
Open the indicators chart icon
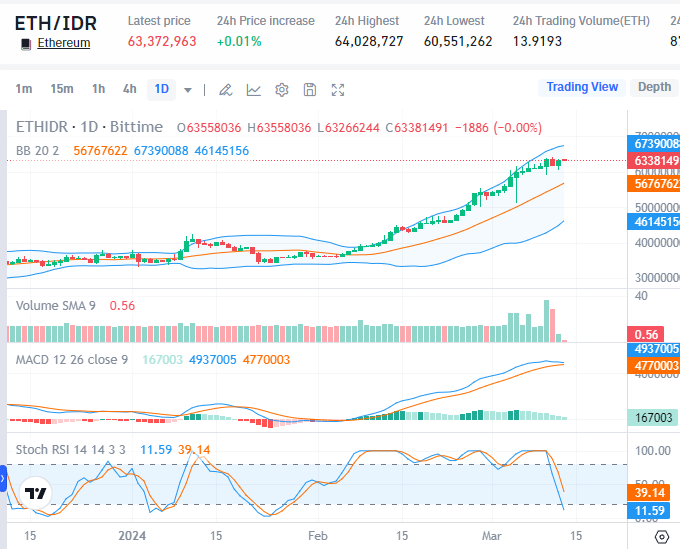[254, 89]
